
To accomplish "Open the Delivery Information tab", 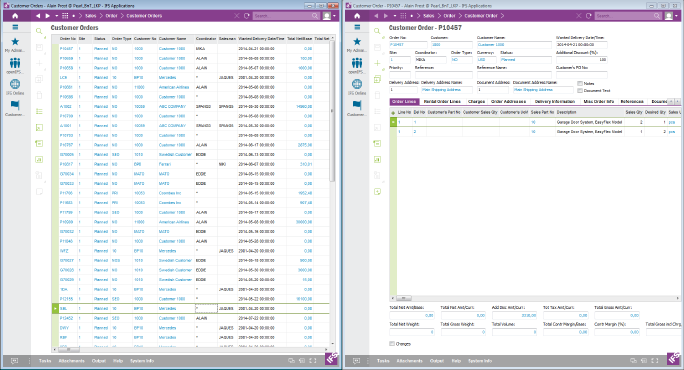I will (555, 101).
